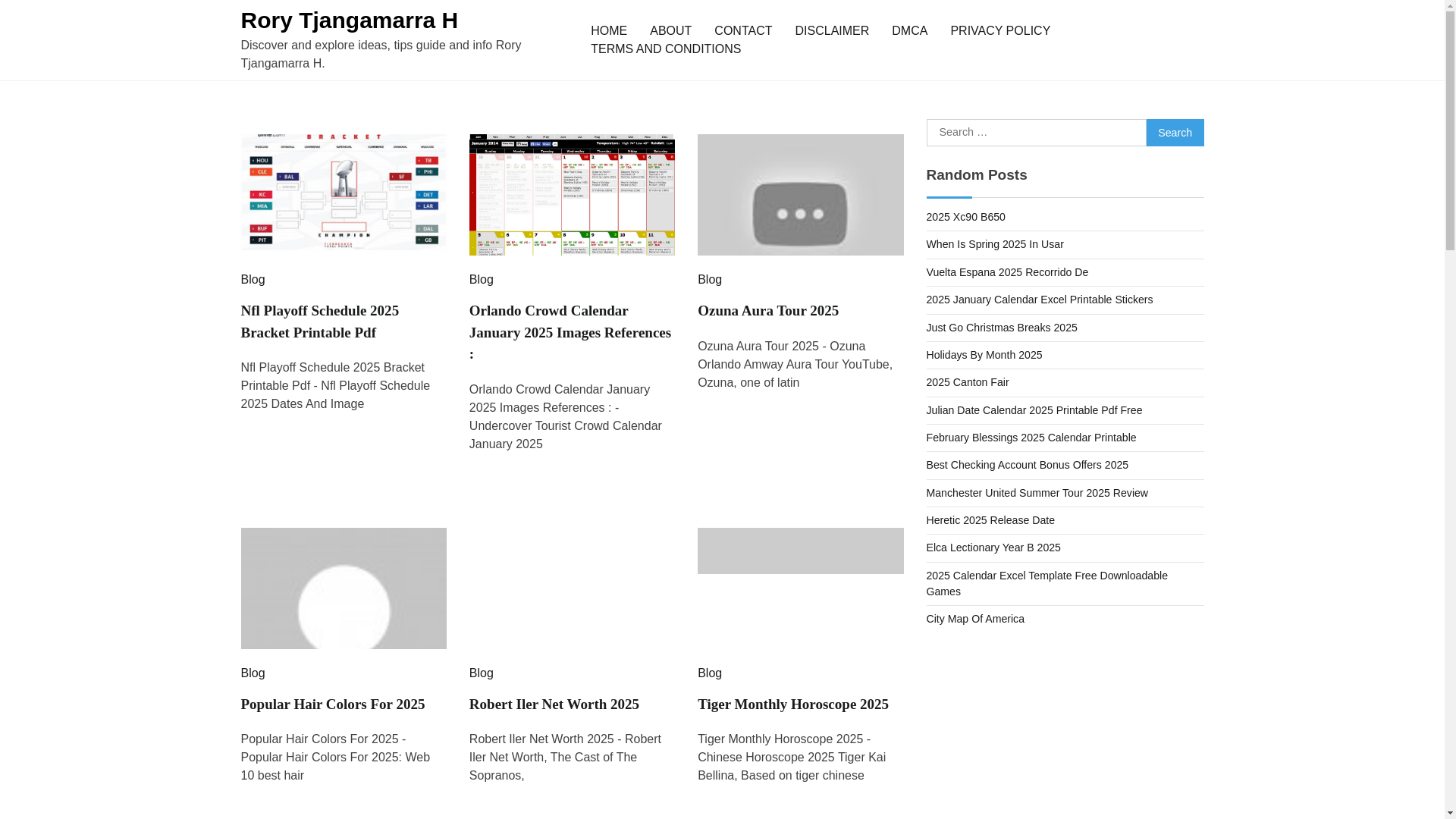Open random post 2025 Xc90 B650
The image size is (1456, 819).
coord(965,217)
